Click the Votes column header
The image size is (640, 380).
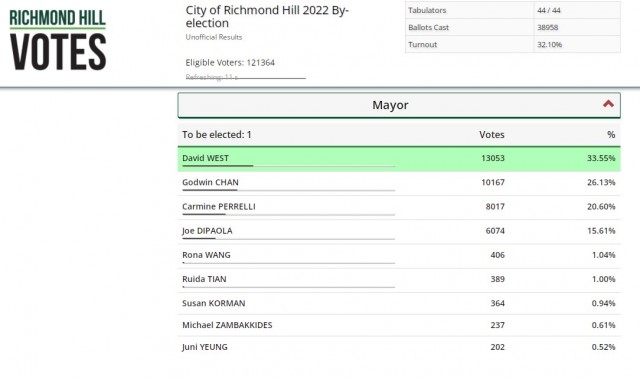tap(491, 135)
